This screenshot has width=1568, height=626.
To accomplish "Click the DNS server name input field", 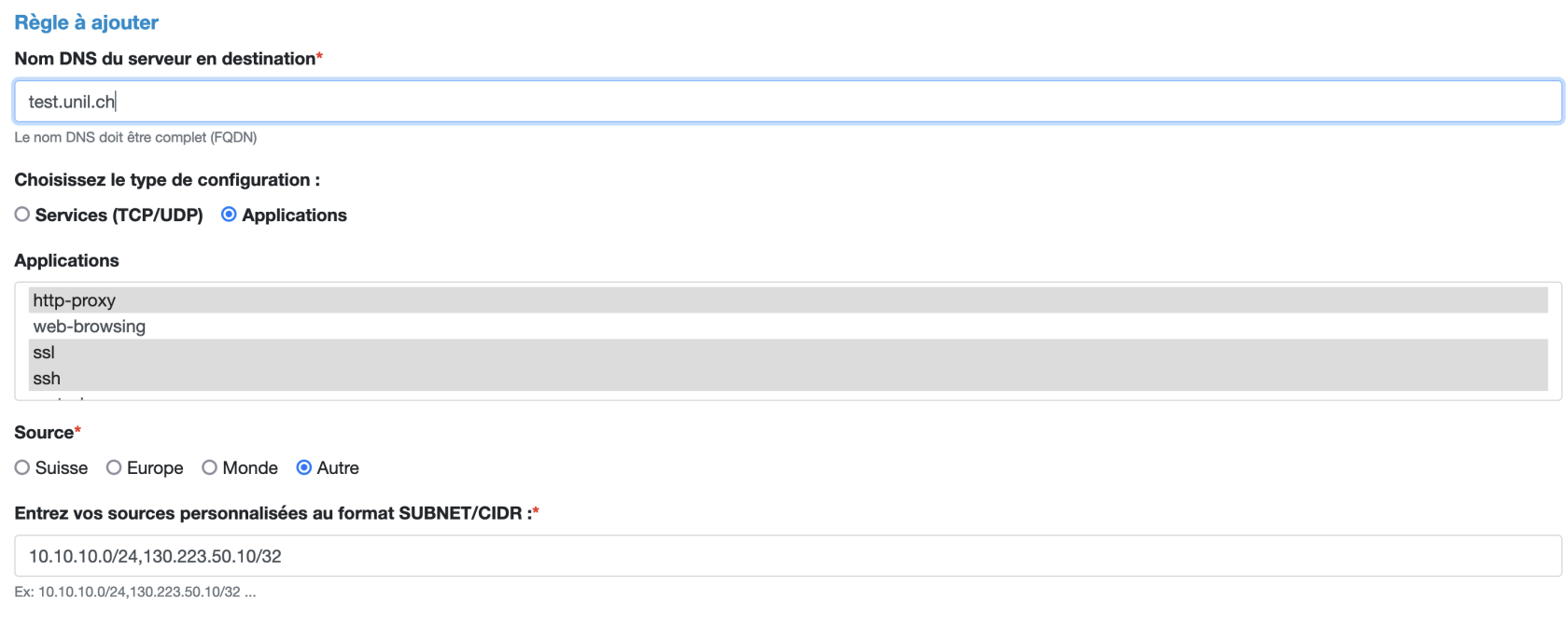I will pyautogui.click(x=787, y=102).
